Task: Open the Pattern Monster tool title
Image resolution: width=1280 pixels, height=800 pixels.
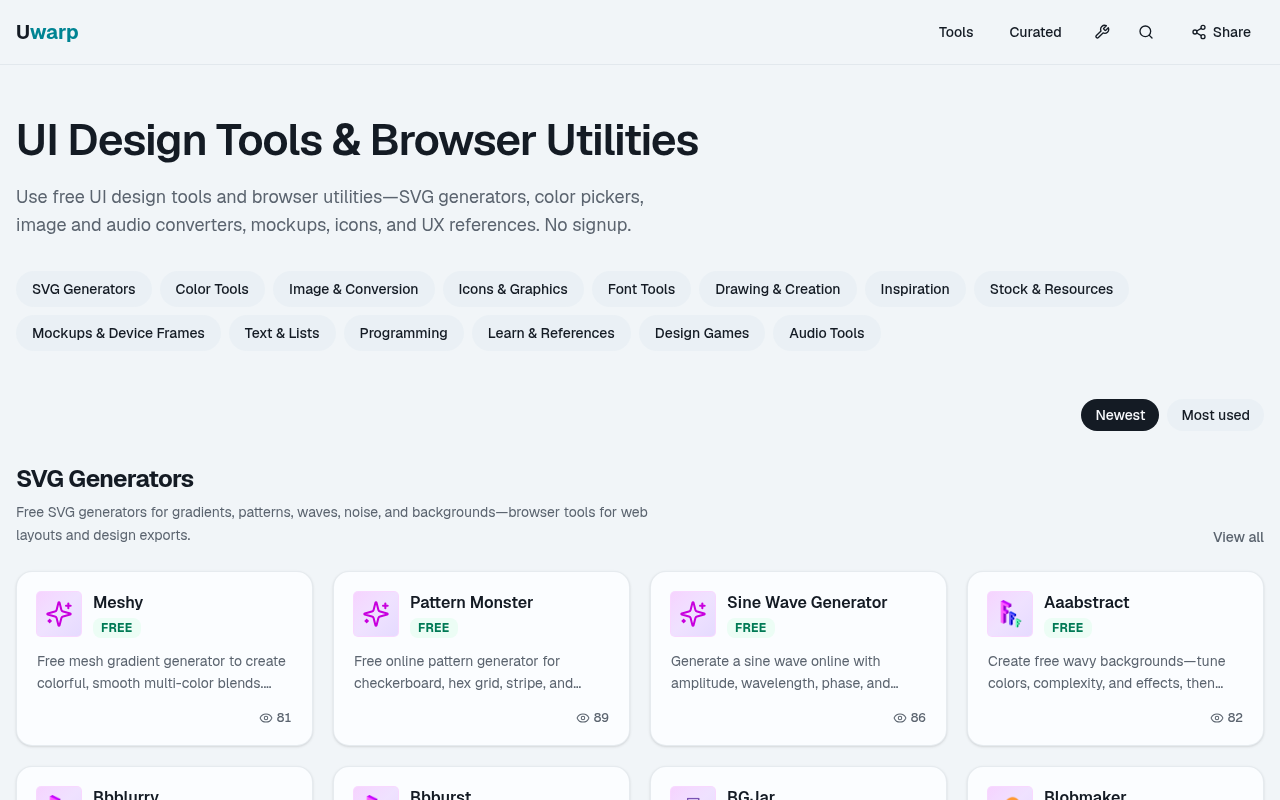Action: (x=471, y=602)
